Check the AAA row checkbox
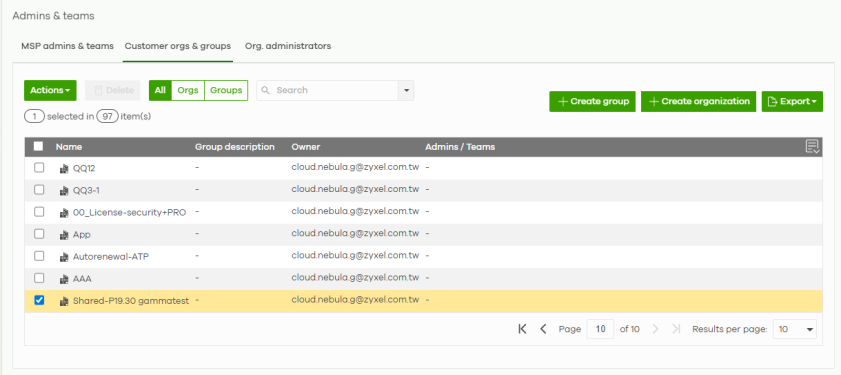The width and height of the screenshot is (841, 375). click(x=39, y=278)
